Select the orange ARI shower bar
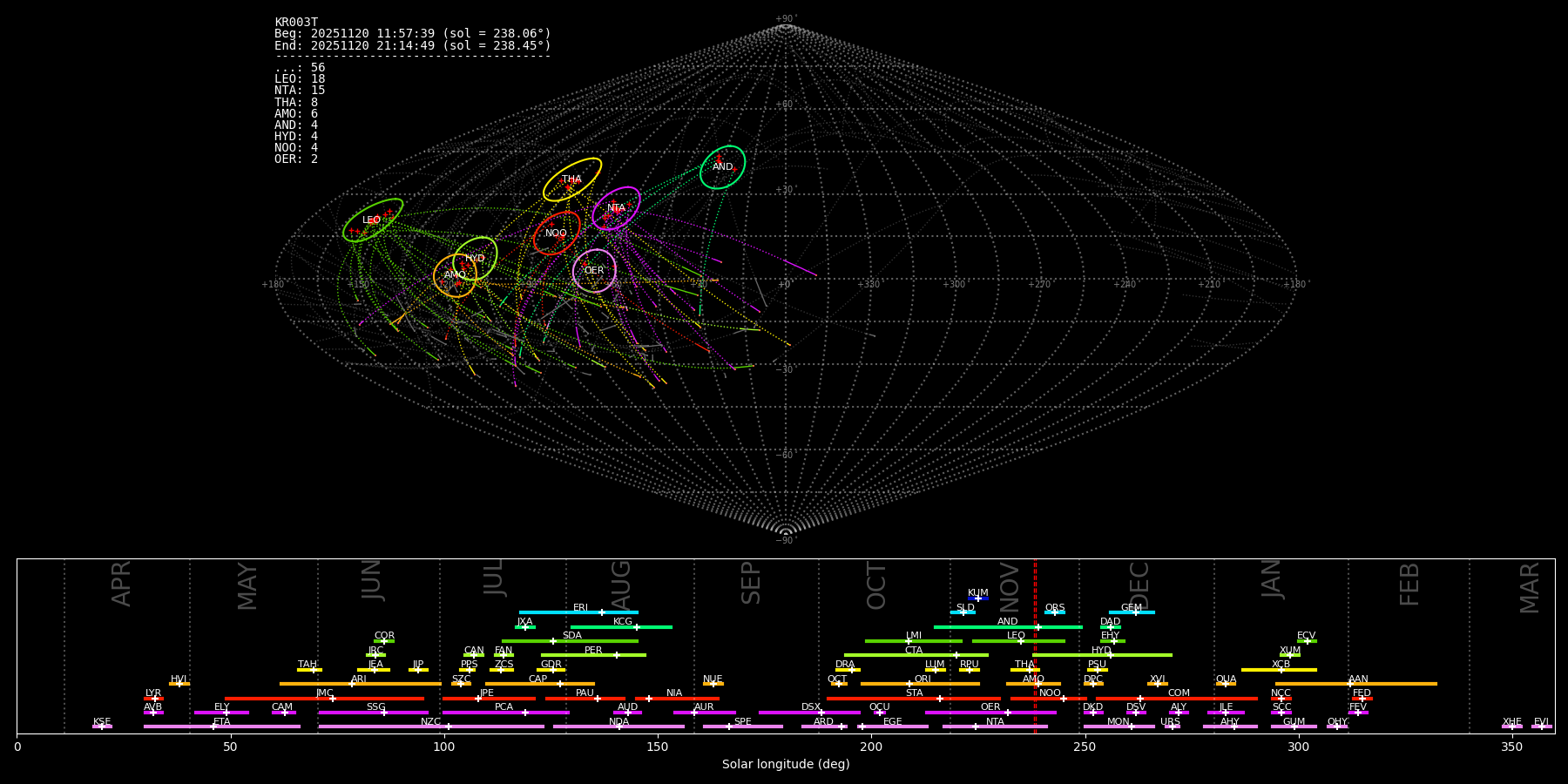Image resolution: width=1568 pixels, height=784 pixels. pos(360,684)
